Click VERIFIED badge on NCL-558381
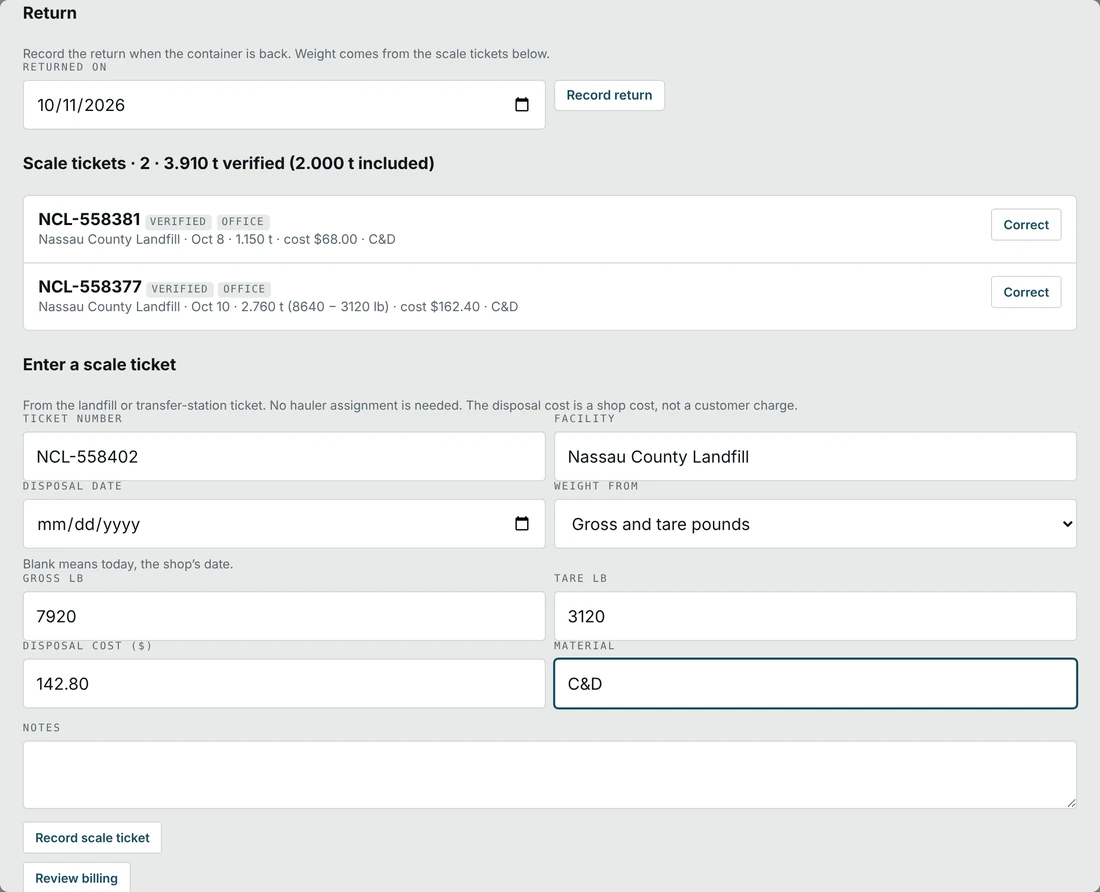Image resolution: width=1100 pixels, height=892 pixels. click(177, 222)
